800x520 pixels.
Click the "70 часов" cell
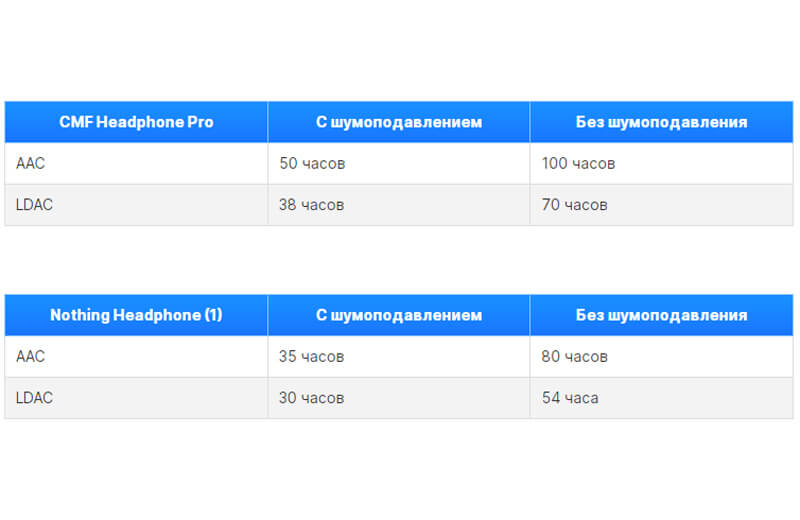point(574,205)
